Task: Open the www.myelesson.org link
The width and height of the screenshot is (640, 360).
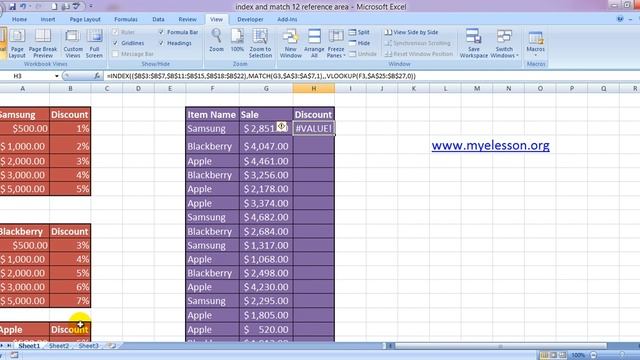Action: (491, 145)
